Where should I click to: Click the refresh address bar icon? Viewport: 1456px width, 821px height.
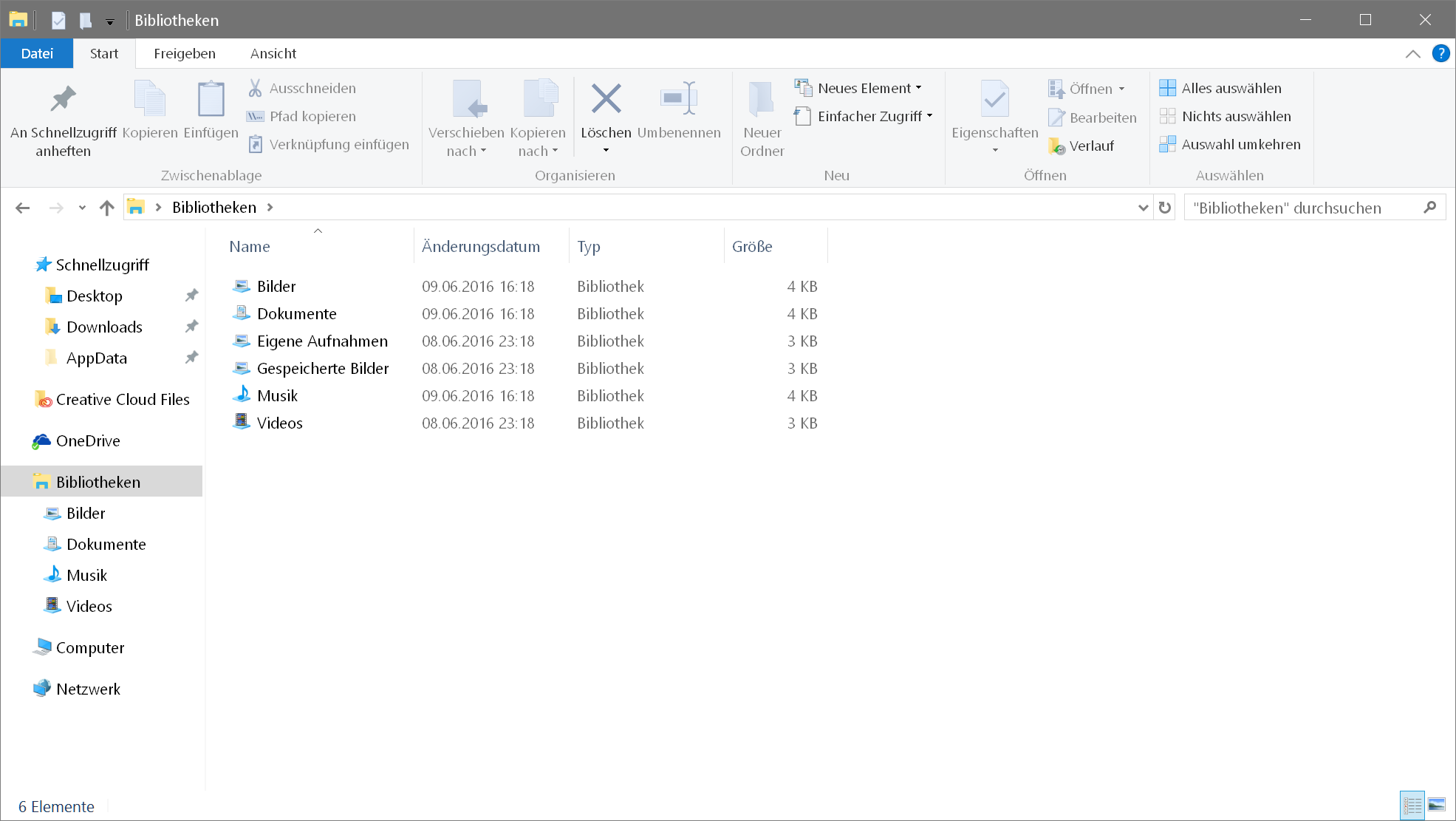tap(1165, 208)
